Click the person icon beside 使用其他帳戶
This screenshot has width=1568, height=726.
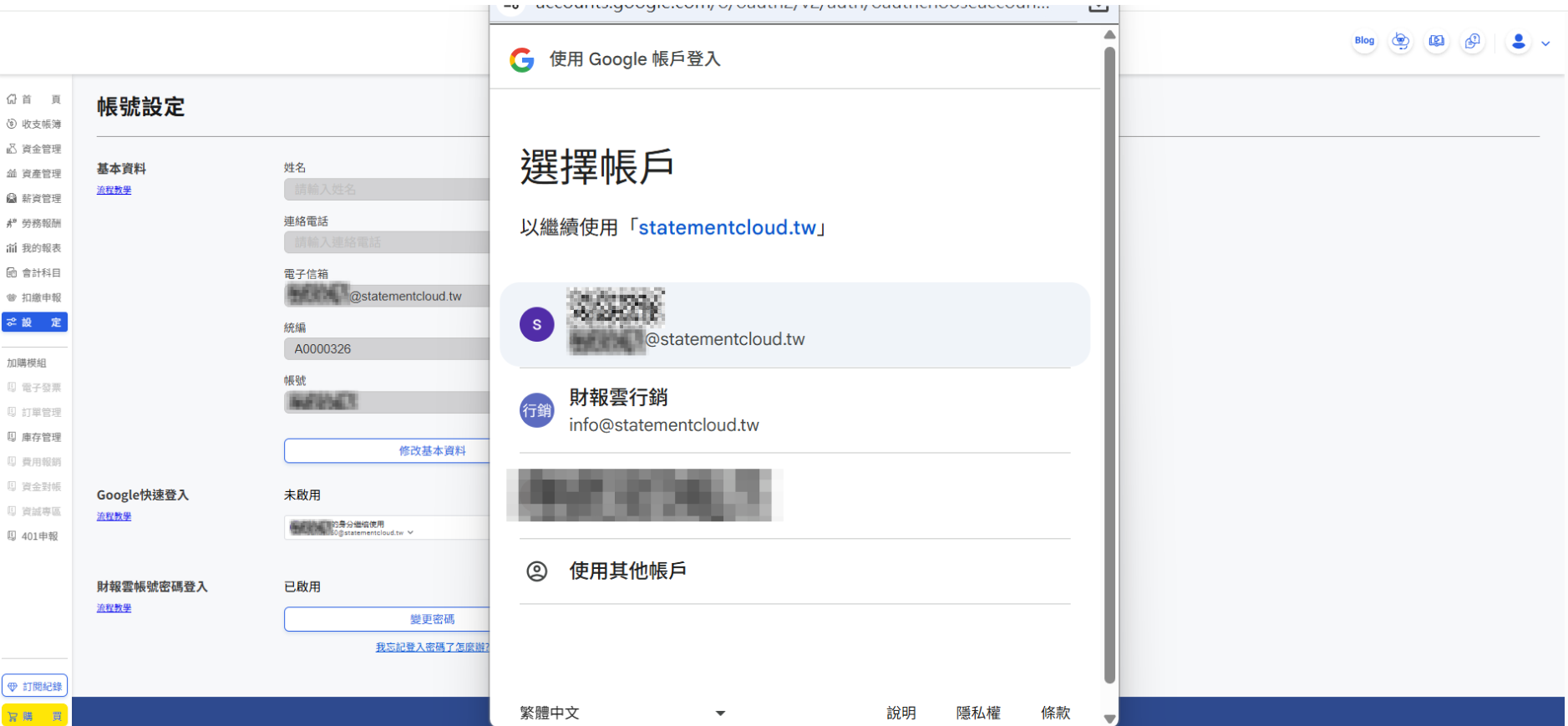tap(537, 571)
